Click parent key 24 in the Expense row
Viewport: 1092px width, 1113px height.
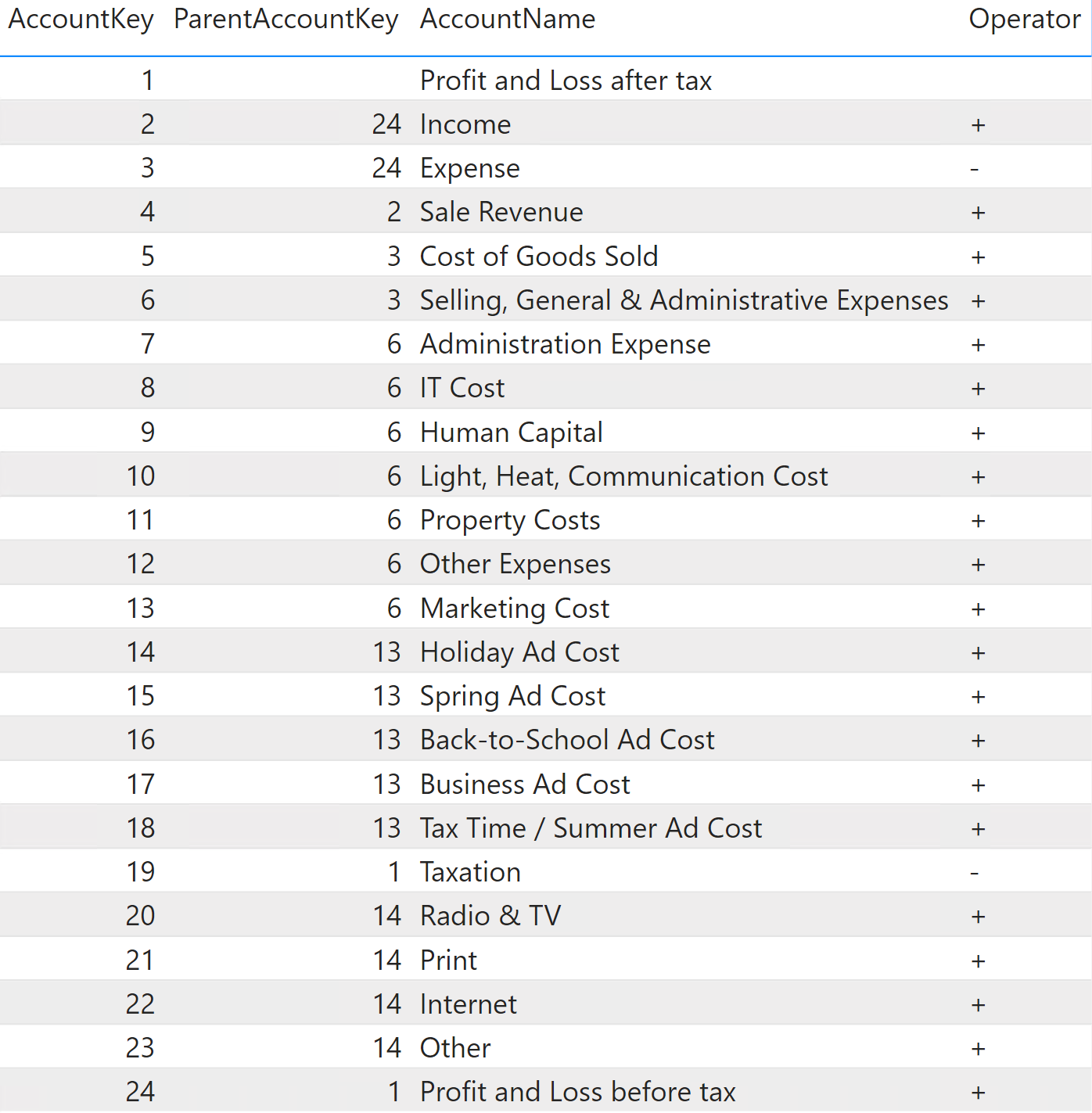[x=386, y=168]
